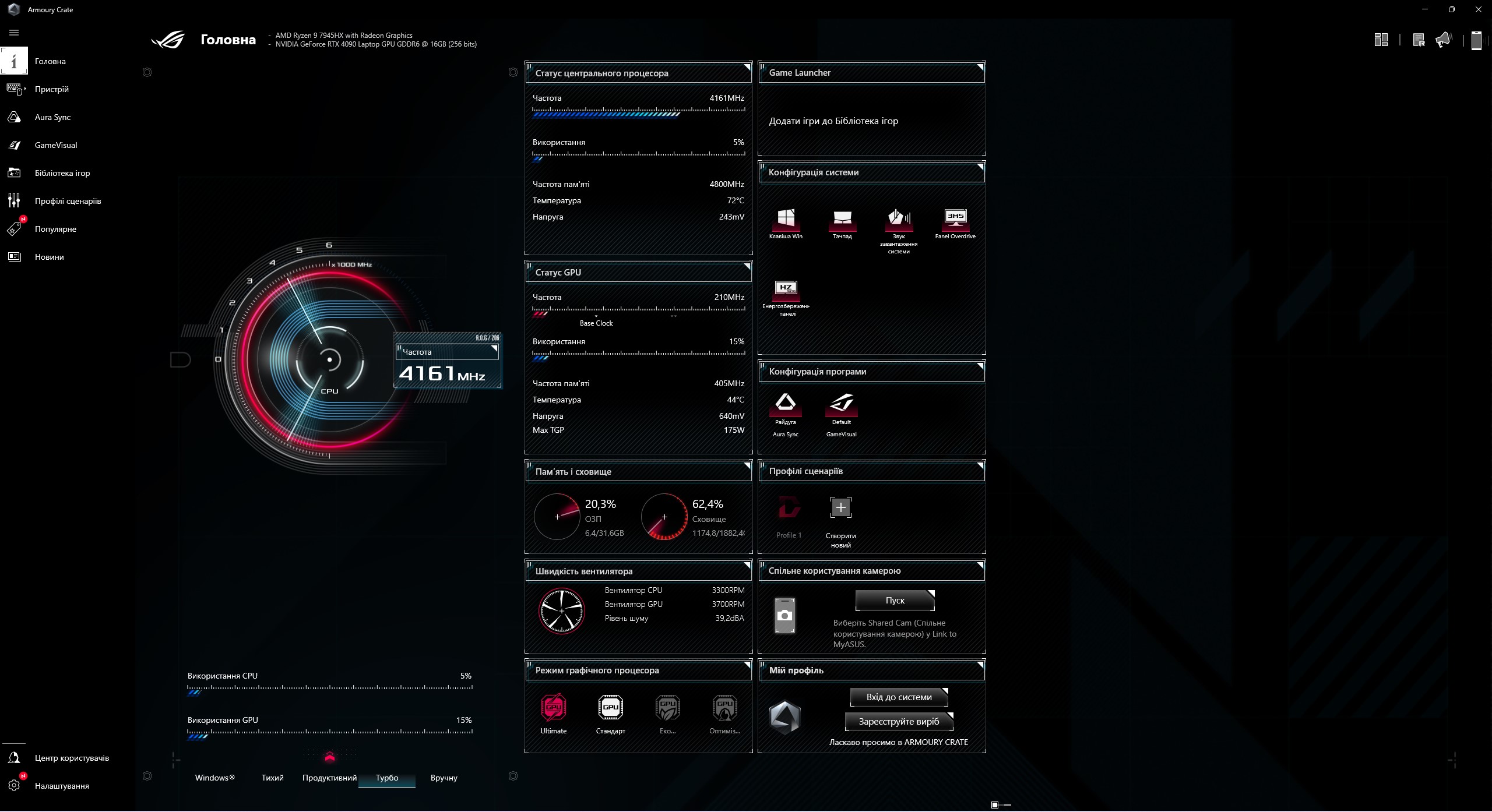Click the GPU Base Clock frequency bar

pos(639,312)
